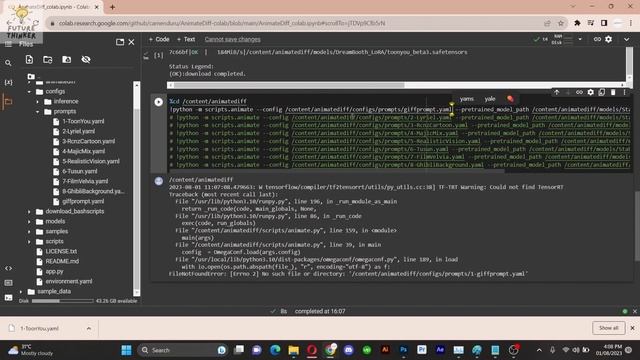
Task: Copy link to the selected cell
Action: [579, 93]
